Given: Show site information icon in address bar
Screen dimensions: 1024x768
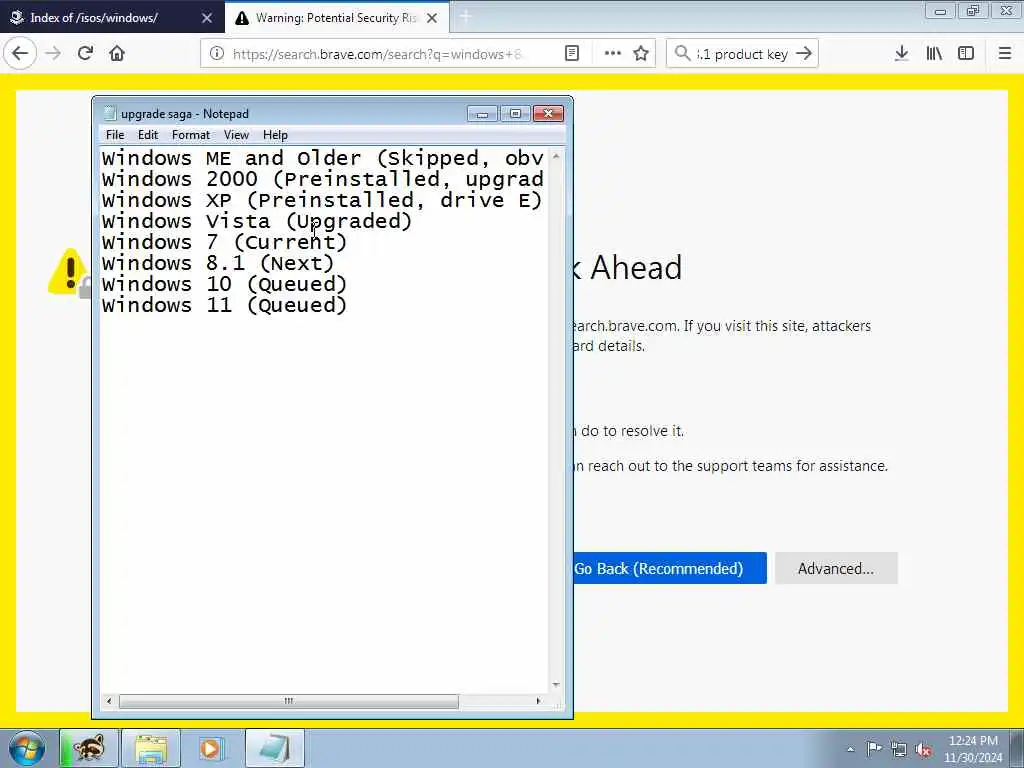Looking at the screenshot, I should pos(217,54).
